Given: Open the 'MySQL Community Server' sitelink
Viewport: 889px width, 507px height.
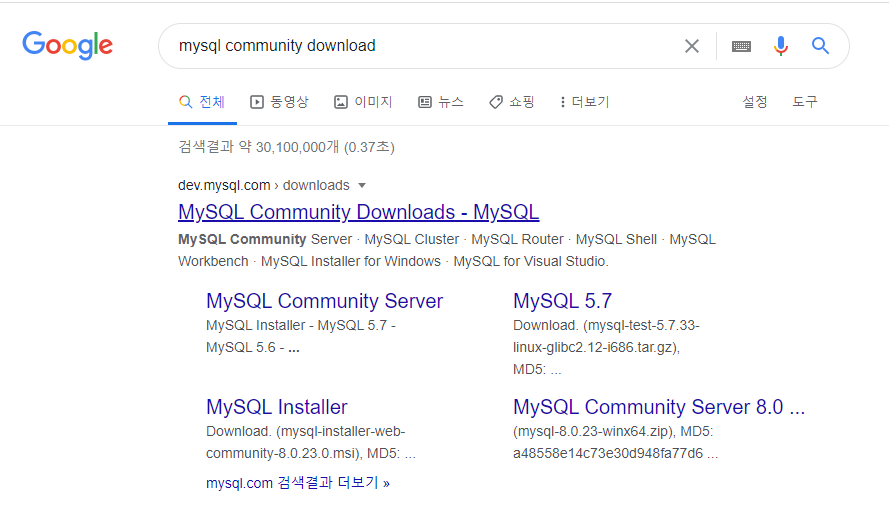Looking at the screenshot, I should click(324, 301).
